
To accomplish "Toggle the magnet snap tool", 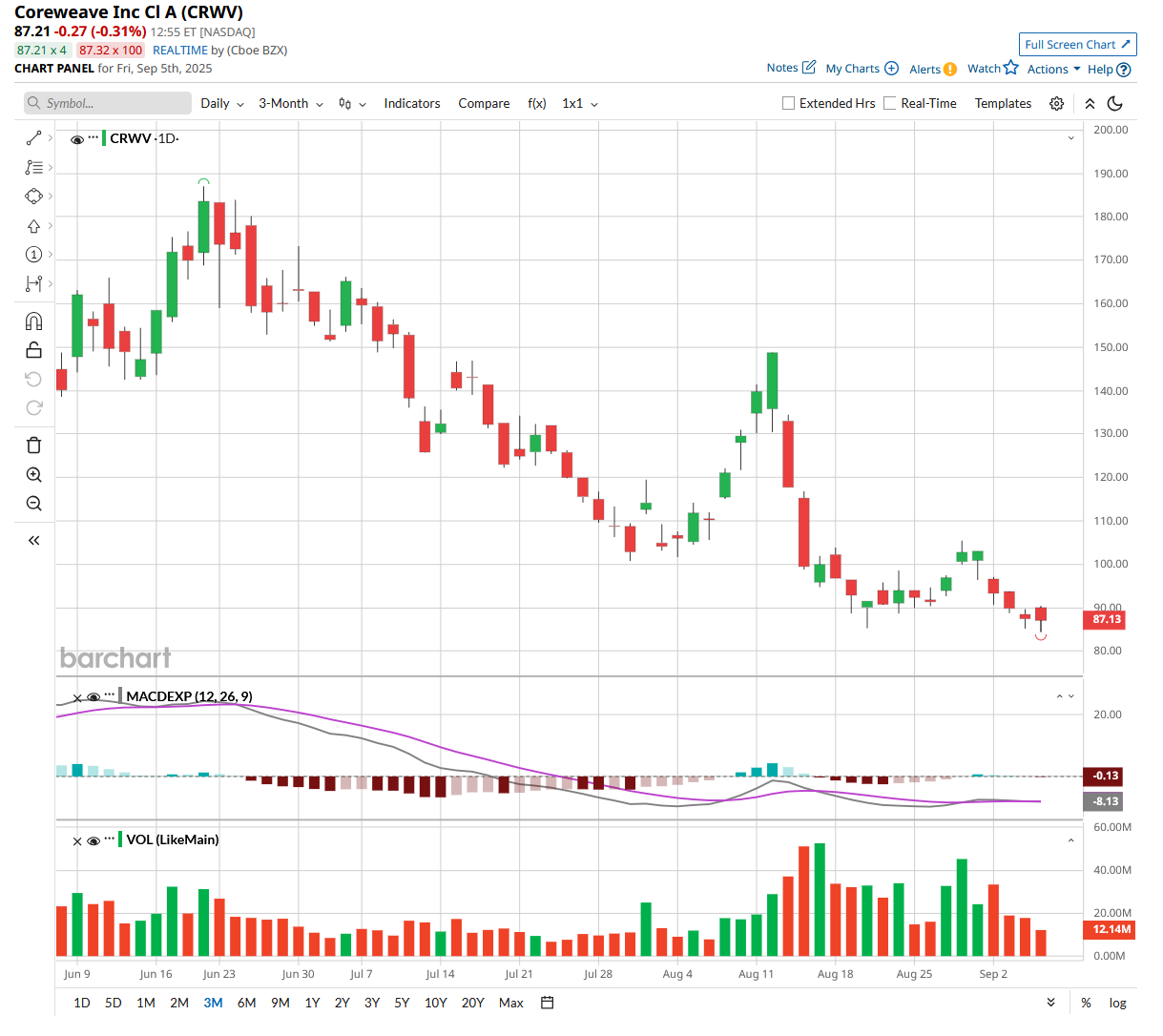I will [33, 321].
